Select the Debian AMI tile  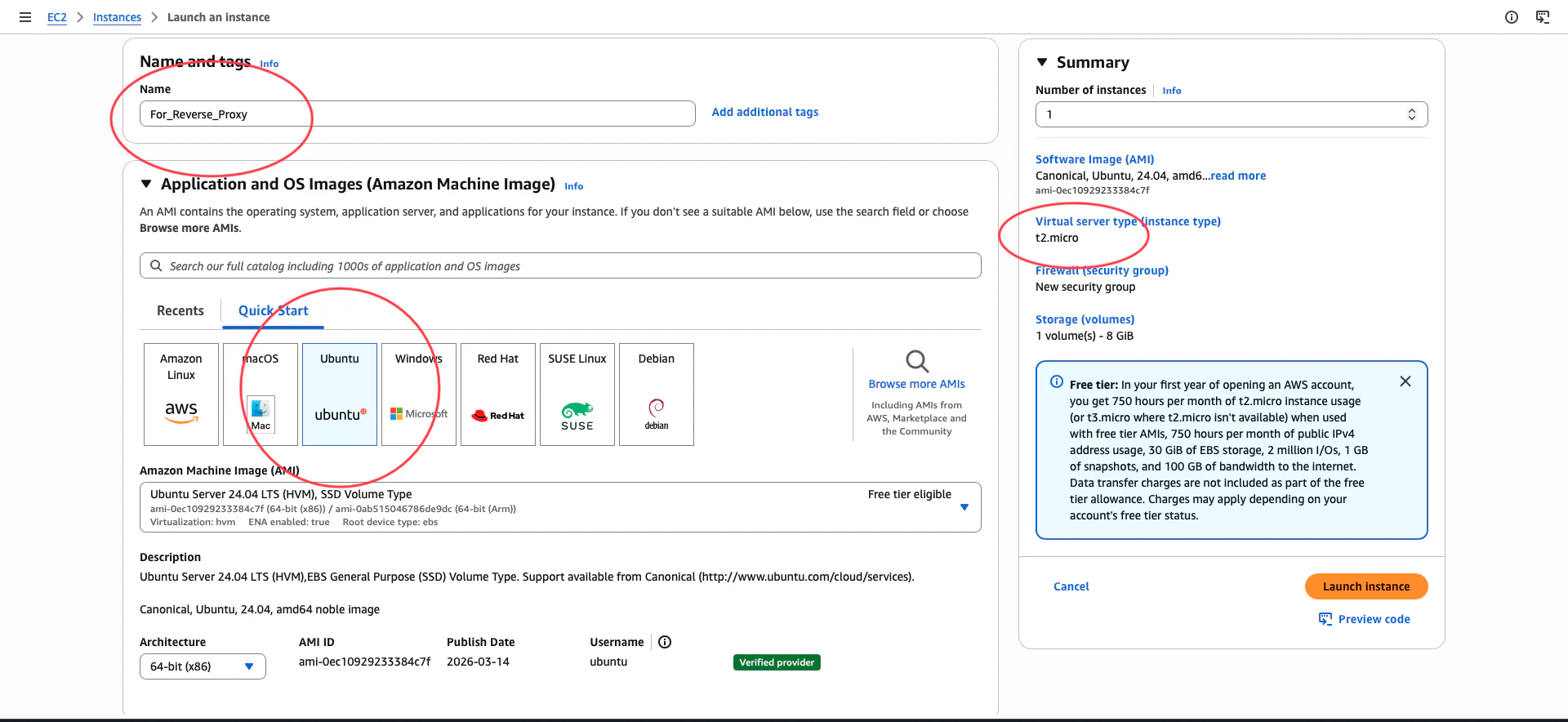[x=657, y=394]
